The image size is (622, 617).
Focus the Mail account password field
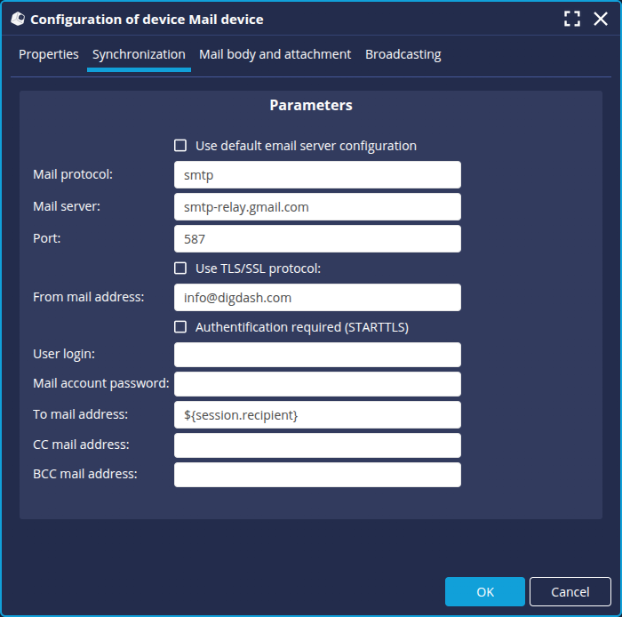[317, 384]
